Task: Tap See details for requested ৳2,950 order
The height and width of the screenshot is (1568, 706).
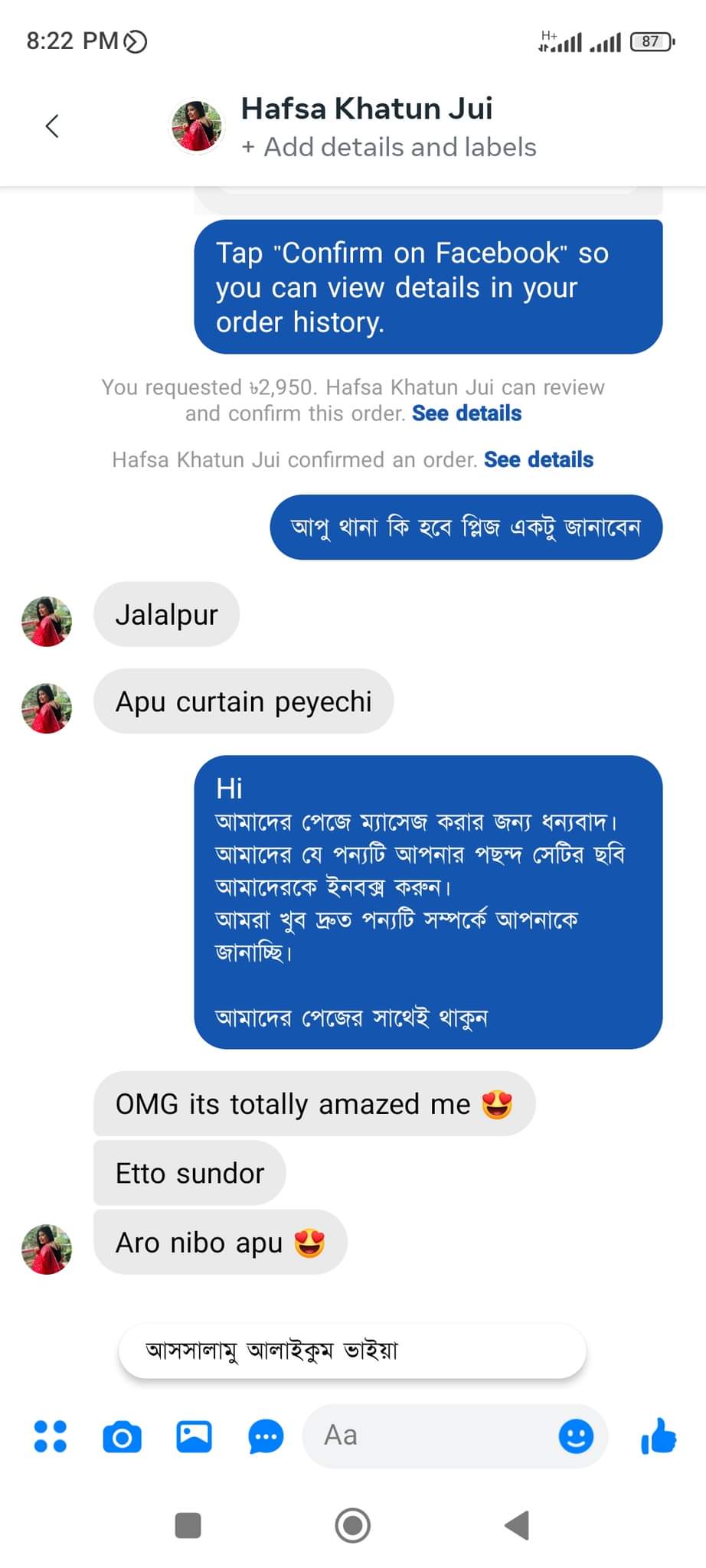Action: pyautogui.click(x=466, y=413)
